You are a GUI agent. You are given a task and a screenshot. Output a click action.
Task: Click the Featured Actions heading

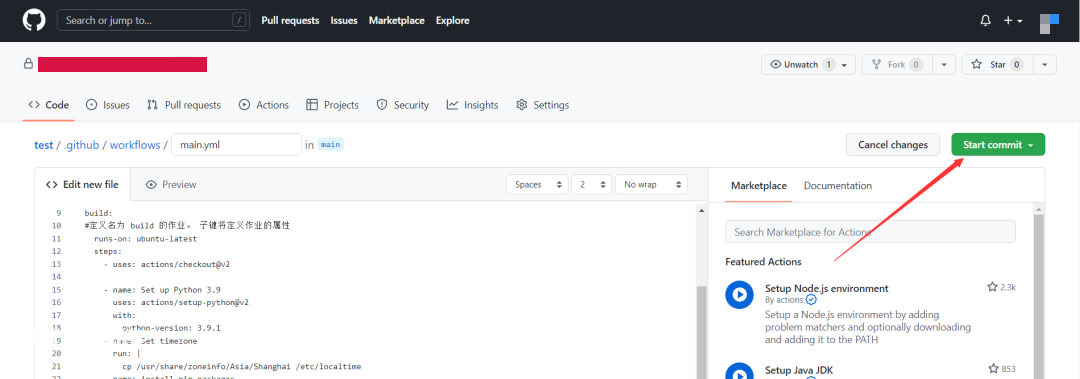tap(763, 262)
